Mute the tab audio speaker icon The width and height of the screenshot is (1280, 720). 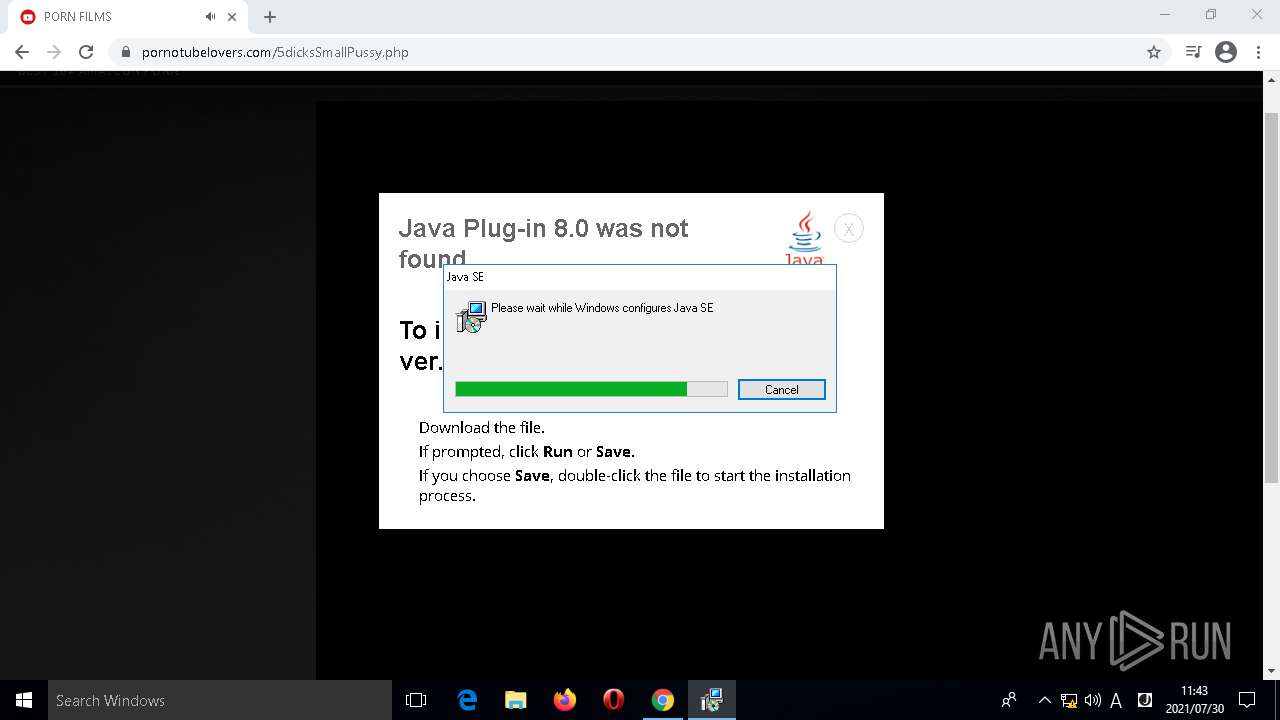pyautogui.click(x=210, y=17)
